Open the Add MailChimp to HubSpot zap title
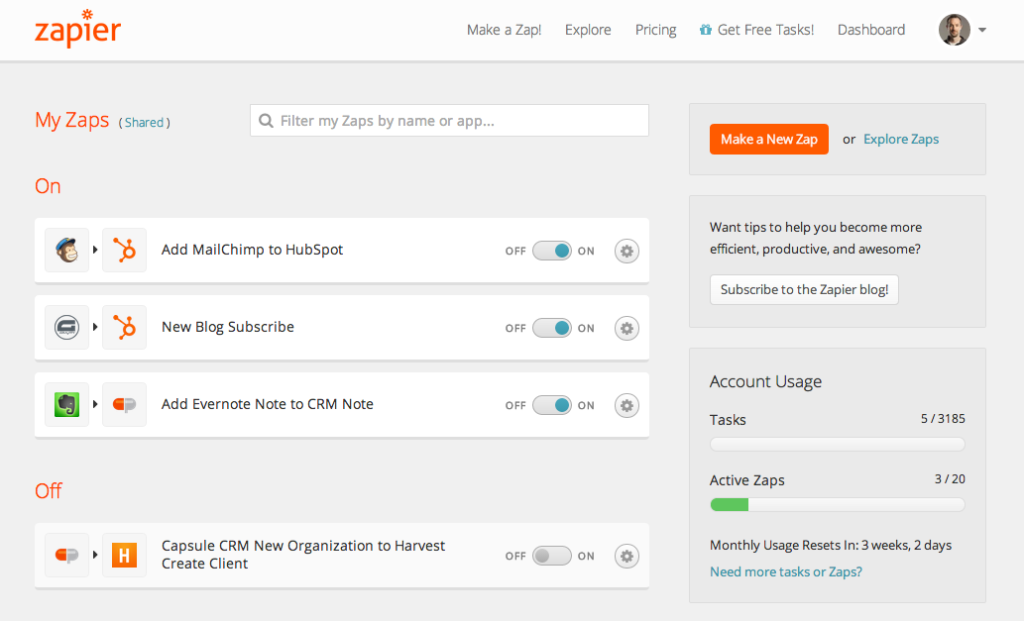The width and height of the screenshot is (1024, 621). pyautogui.click(x=252, y=249)
